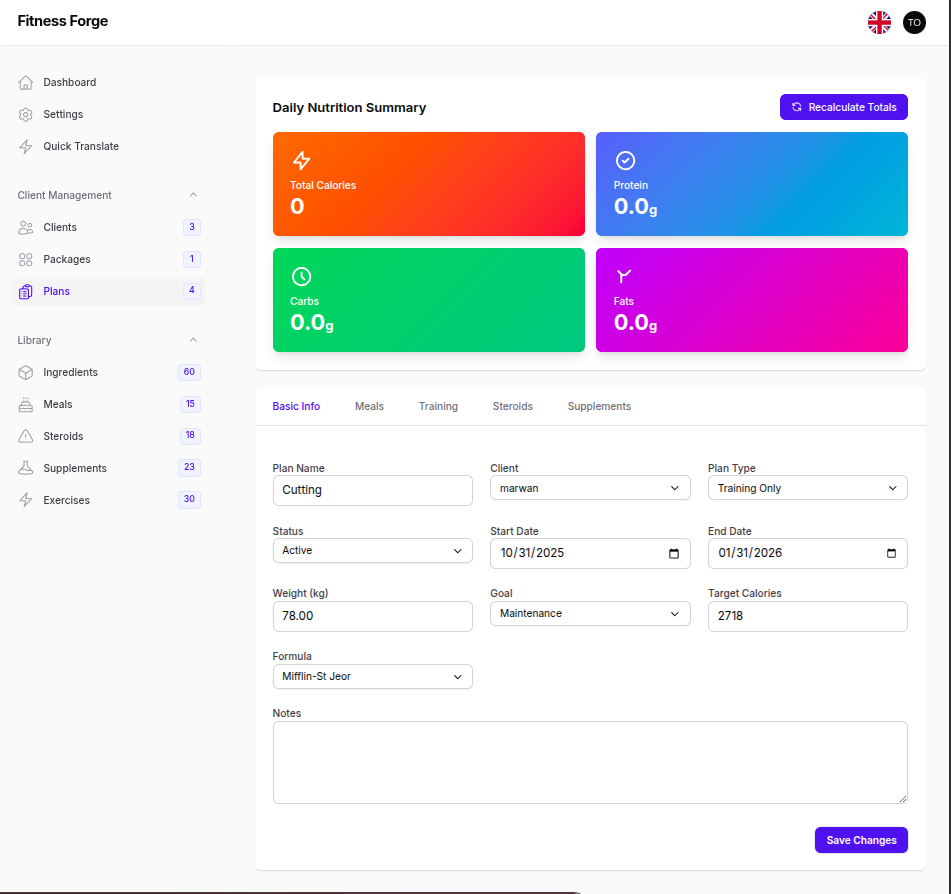Open the Start Date calendar picker
The height and width of the screenshot is (894, 951).
pos(673,553)
